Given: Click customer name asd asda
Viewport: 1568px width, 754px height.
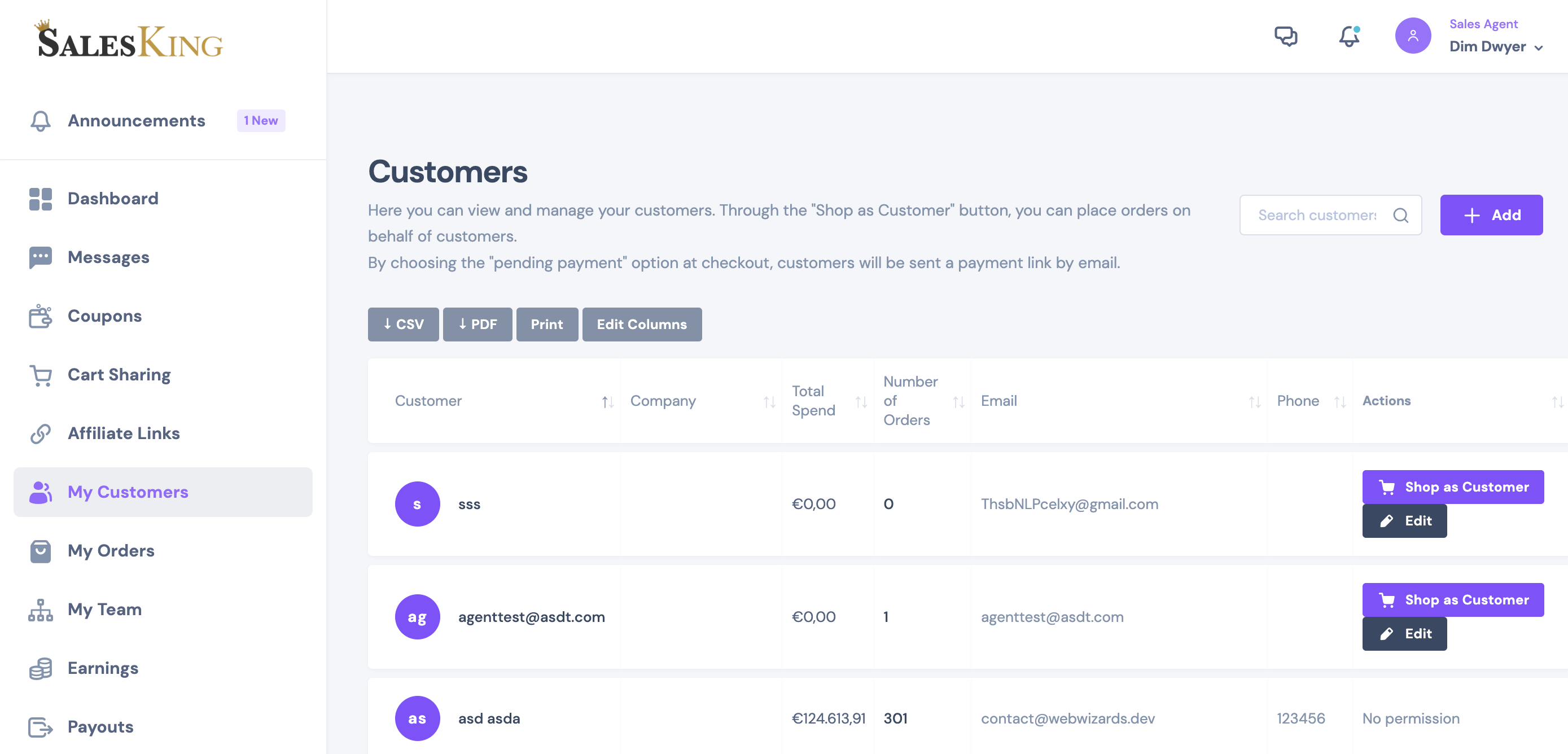Looking at the screenshot, I should click(x=489, y=718).
